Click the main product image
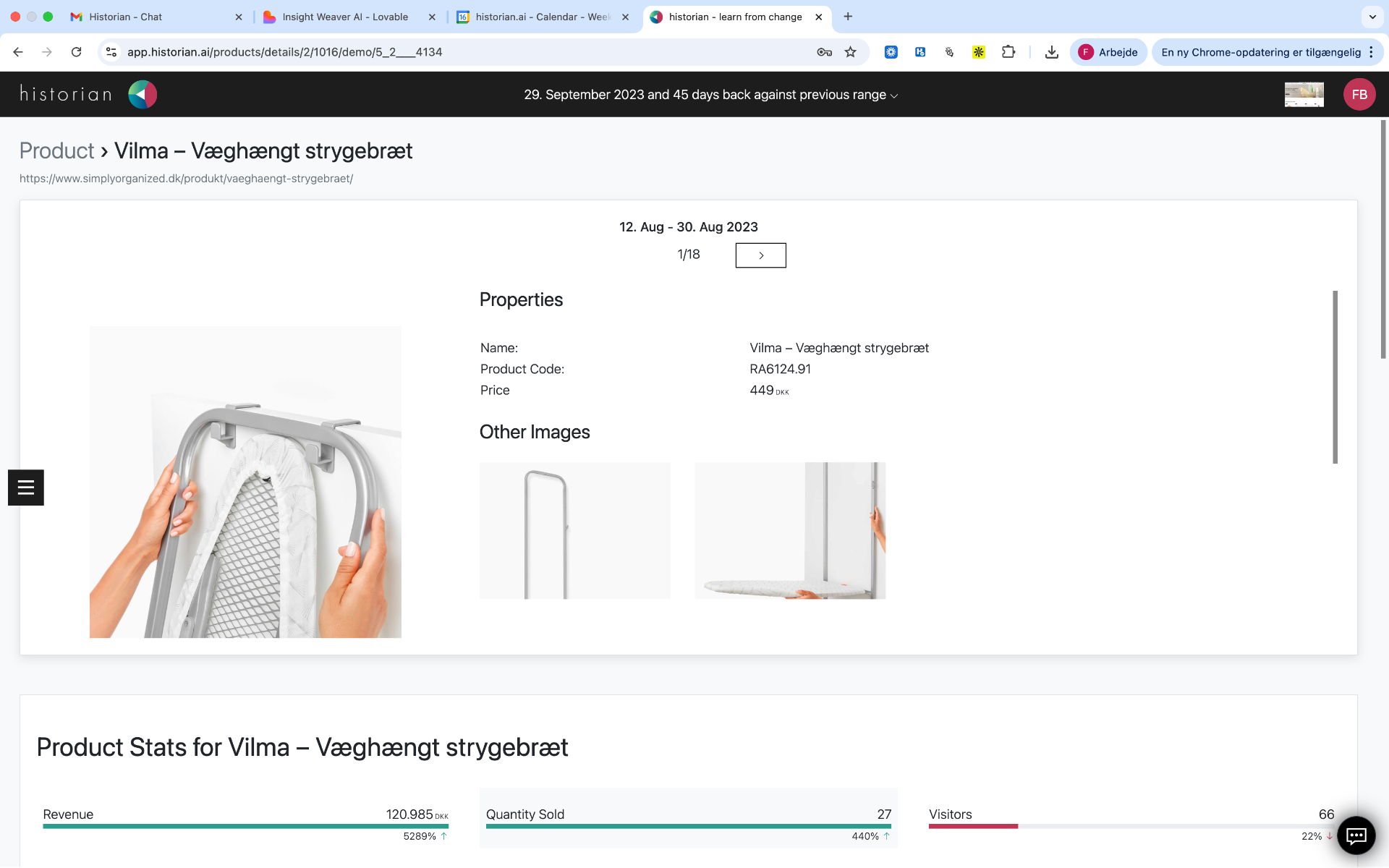This screenshot has height=868, width=1389. (245, 482)
